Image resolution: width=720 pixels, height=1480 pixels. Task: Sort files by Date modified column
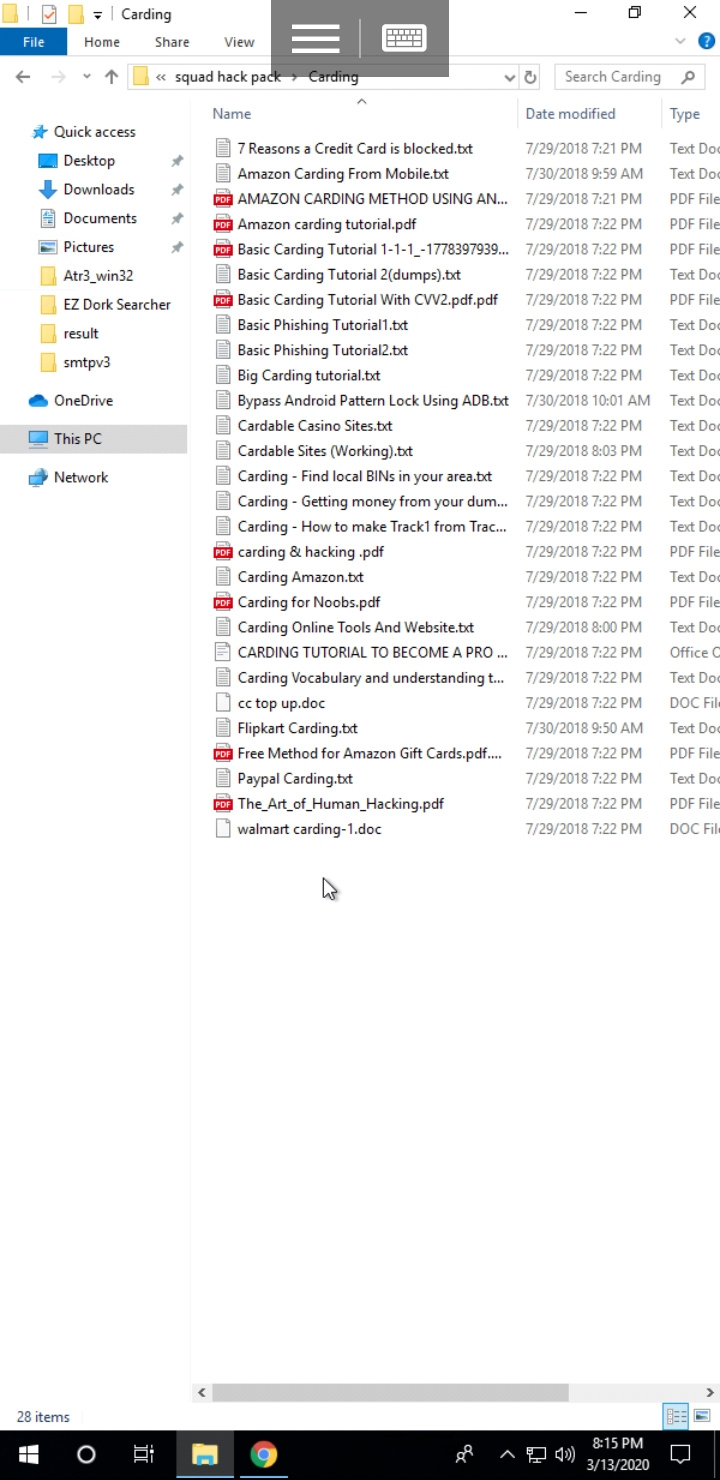[570, 114]
